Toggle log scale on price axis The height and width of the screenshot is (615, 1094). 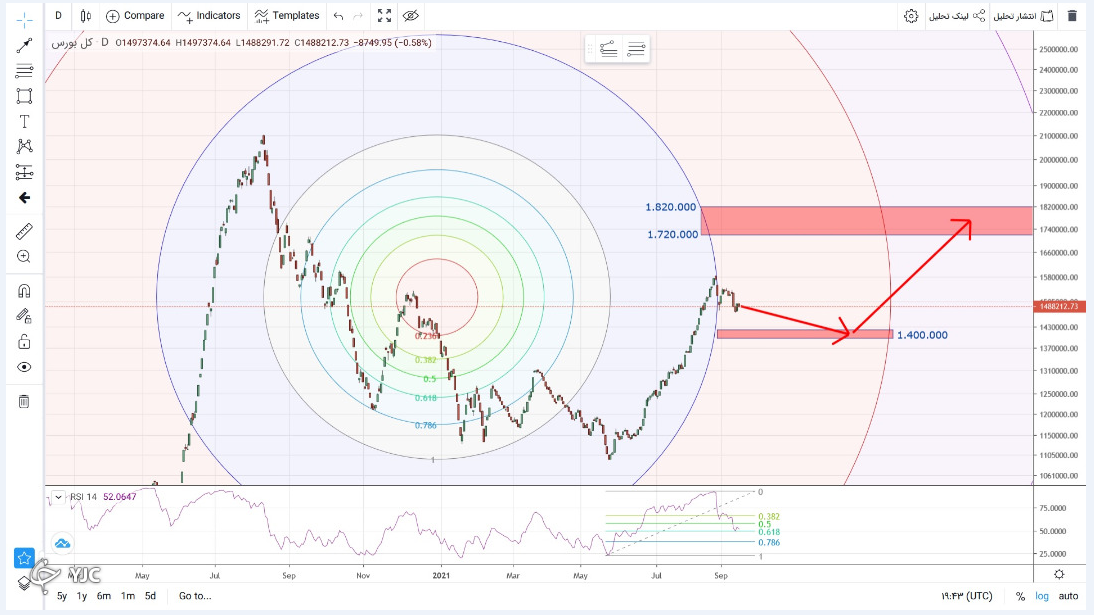point(1043,596)
